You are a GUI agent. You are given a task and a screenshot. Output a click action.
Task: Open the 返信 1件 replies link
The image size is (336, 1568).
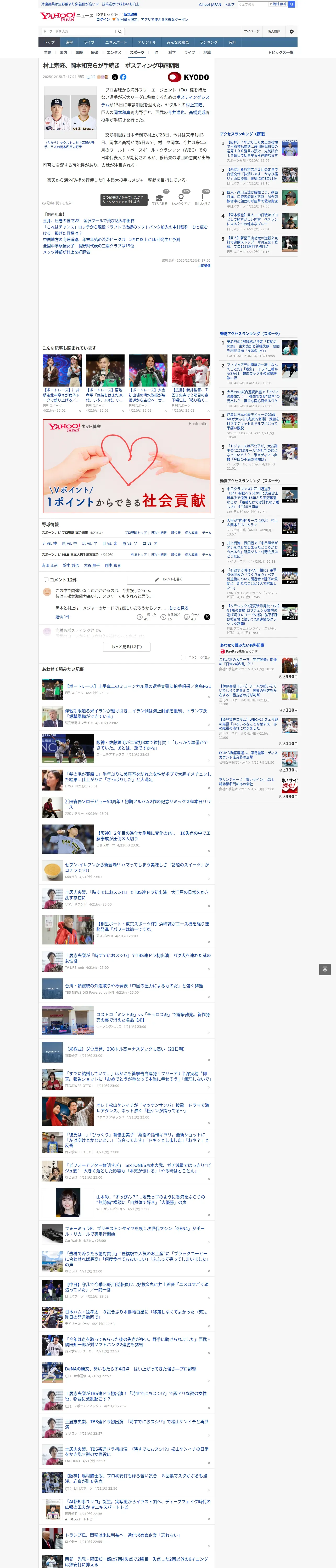[63, 616]
